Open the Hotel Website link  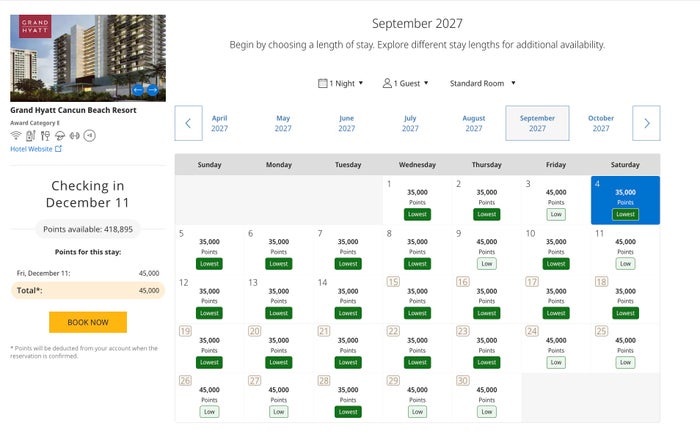tap(36, 149)
